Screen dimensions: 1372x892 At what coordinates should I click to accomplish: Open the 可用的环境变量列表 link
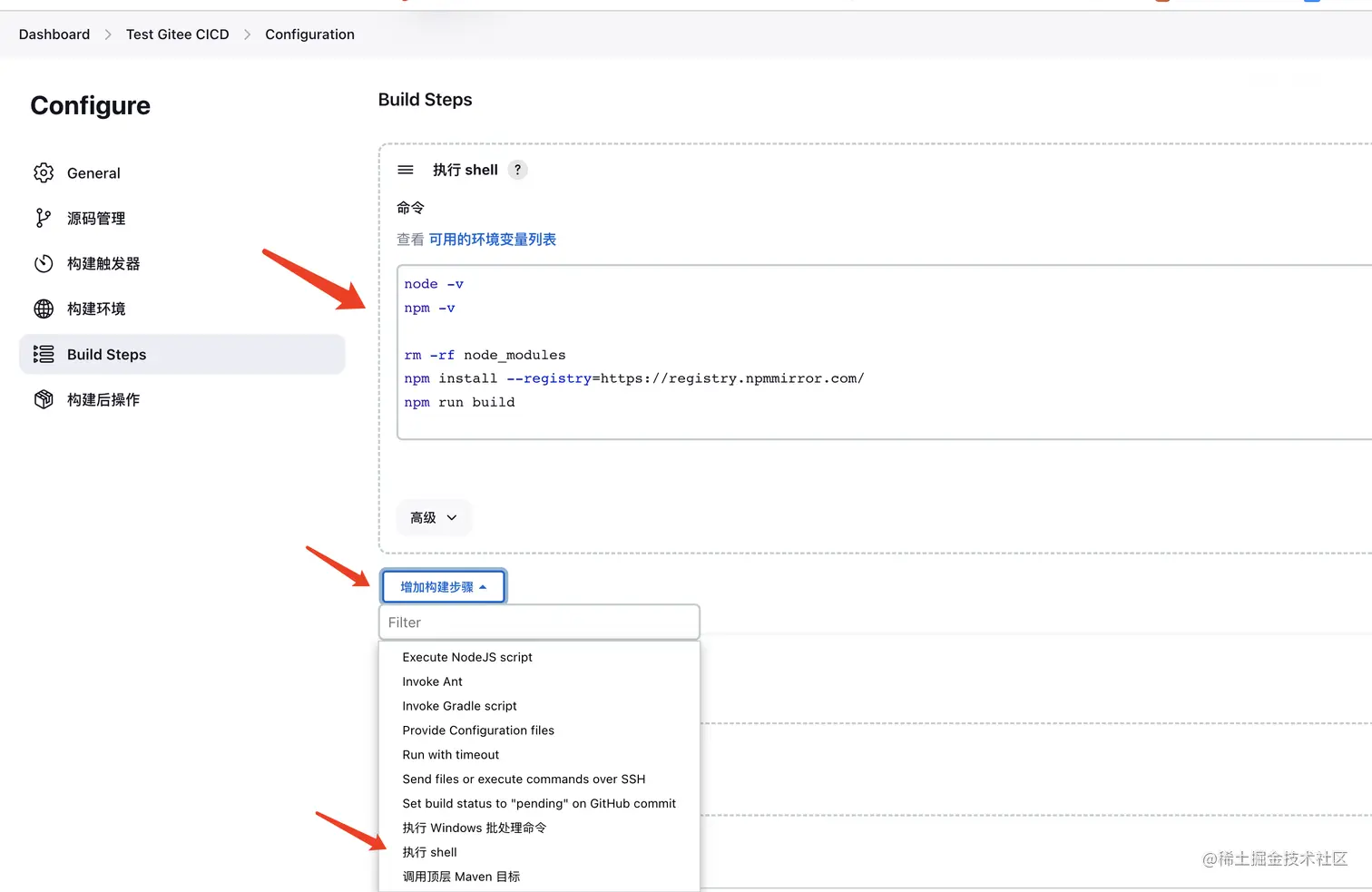coord(492,240)
